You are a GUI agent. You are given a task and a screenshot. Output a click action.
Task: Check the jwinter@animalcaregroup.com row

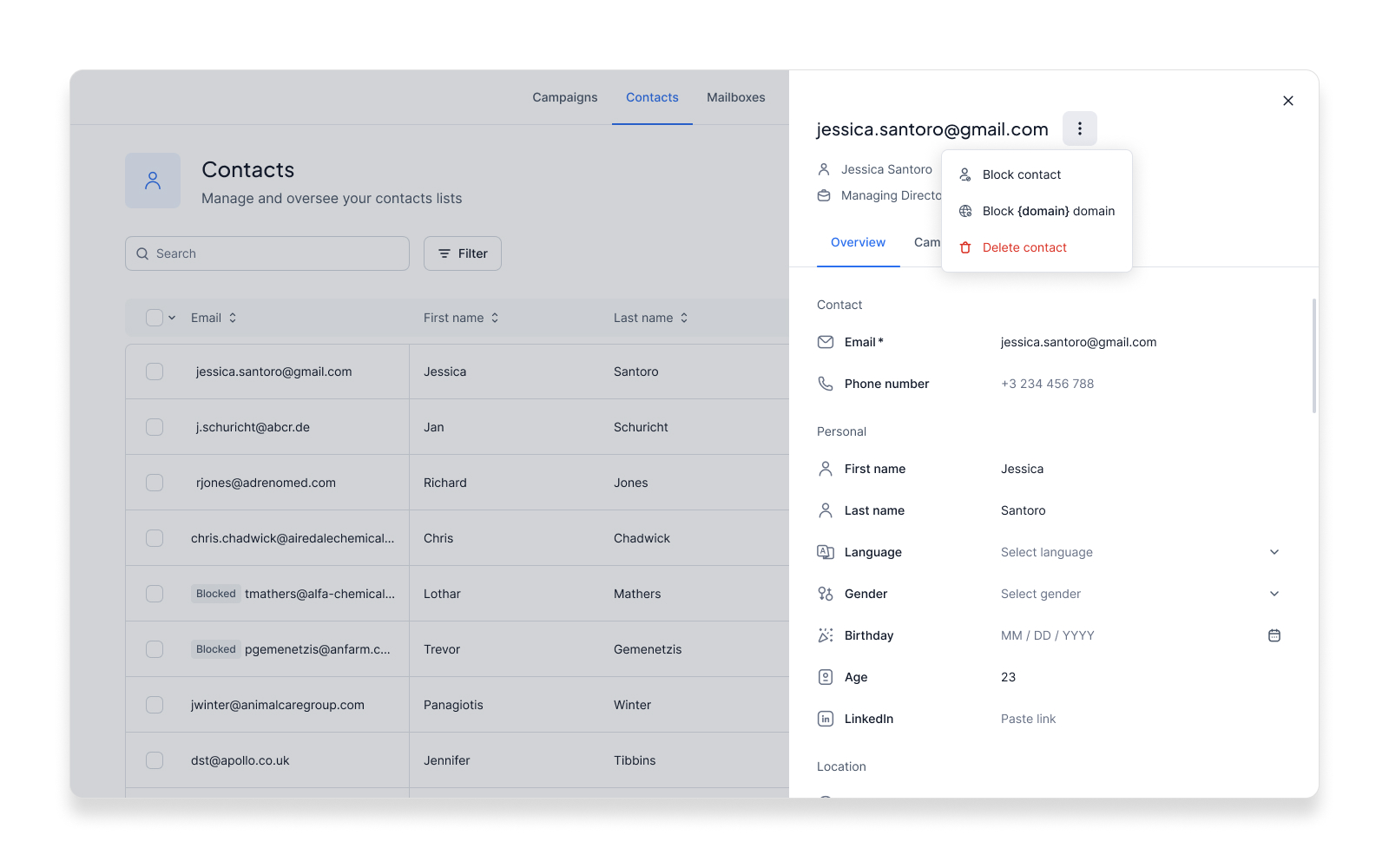155,705
